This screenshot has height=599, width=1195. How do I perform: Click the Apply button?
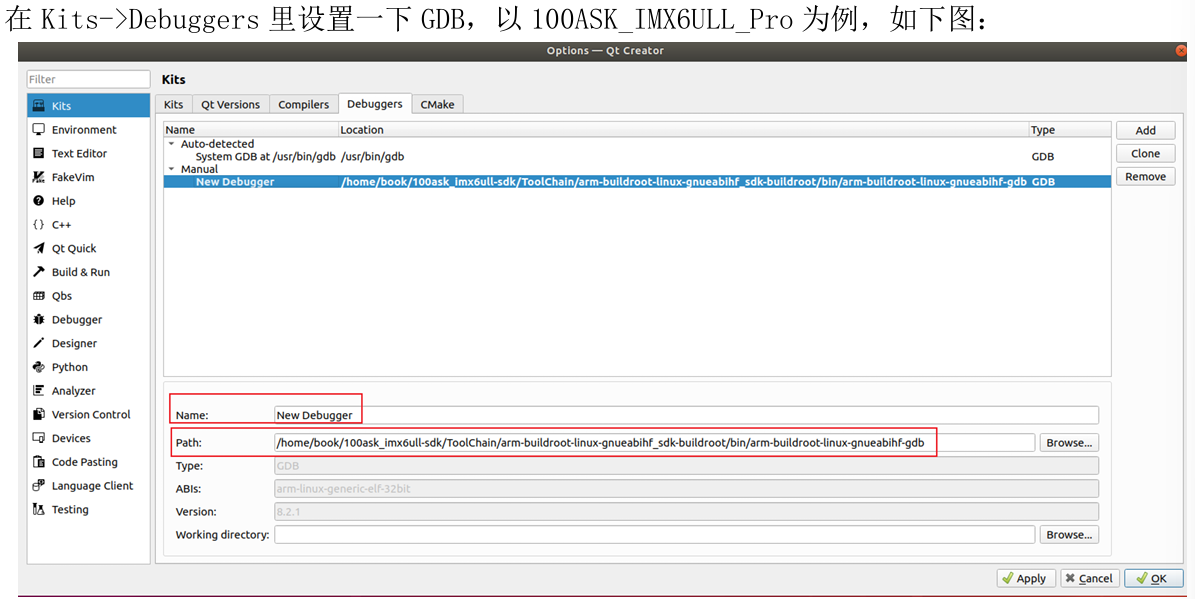[x=1026, y=578]
